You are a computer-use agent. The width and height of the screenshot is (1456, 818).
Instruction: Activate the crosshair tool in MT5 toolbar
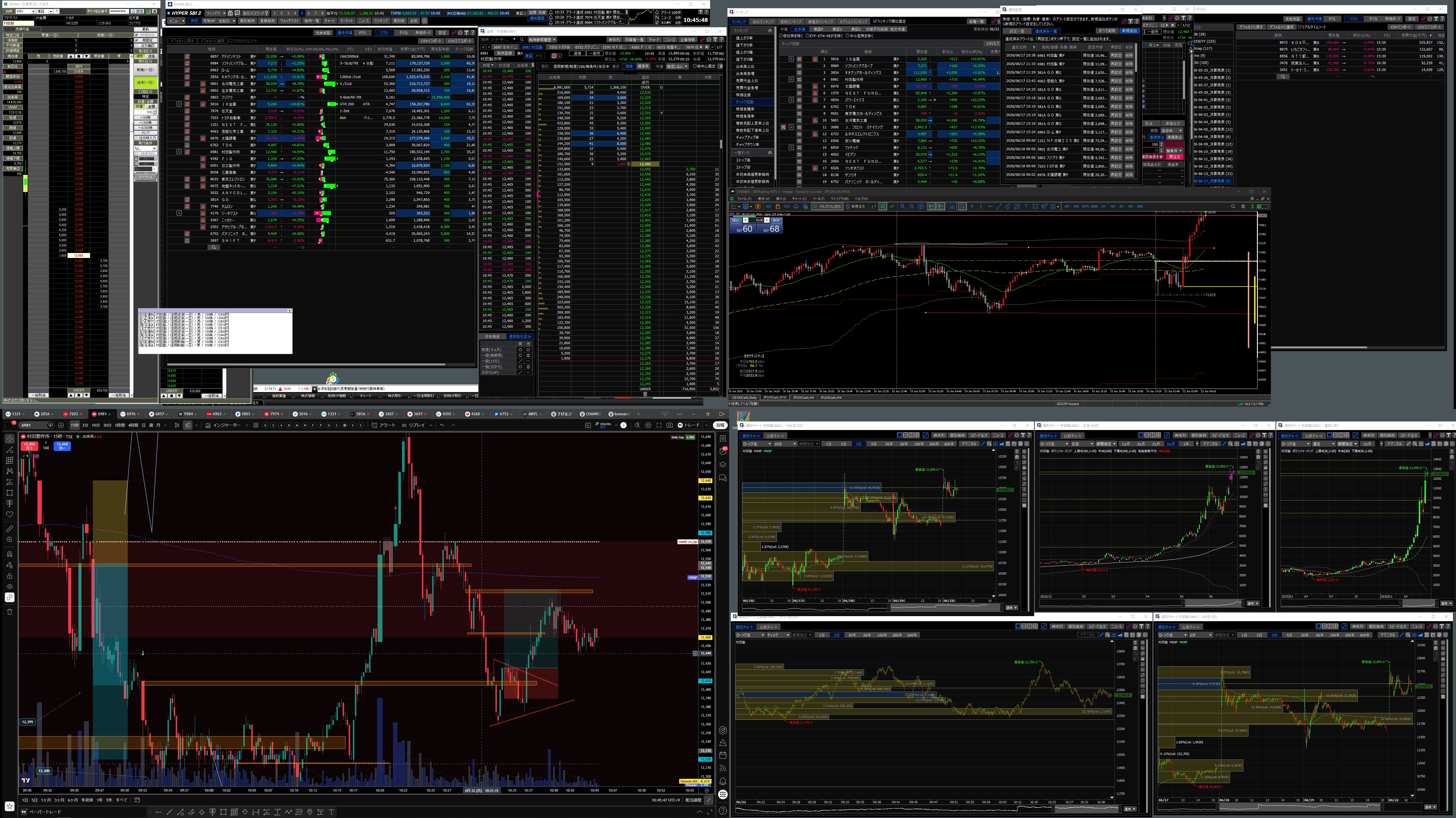(x=972, y=206)
